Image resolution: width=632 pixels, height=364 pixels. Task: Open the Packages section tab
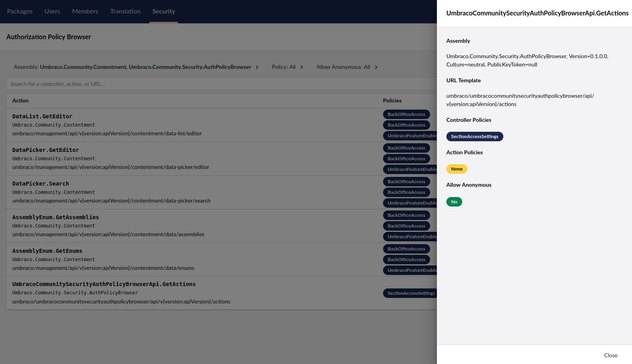click(x=19, y=11)
